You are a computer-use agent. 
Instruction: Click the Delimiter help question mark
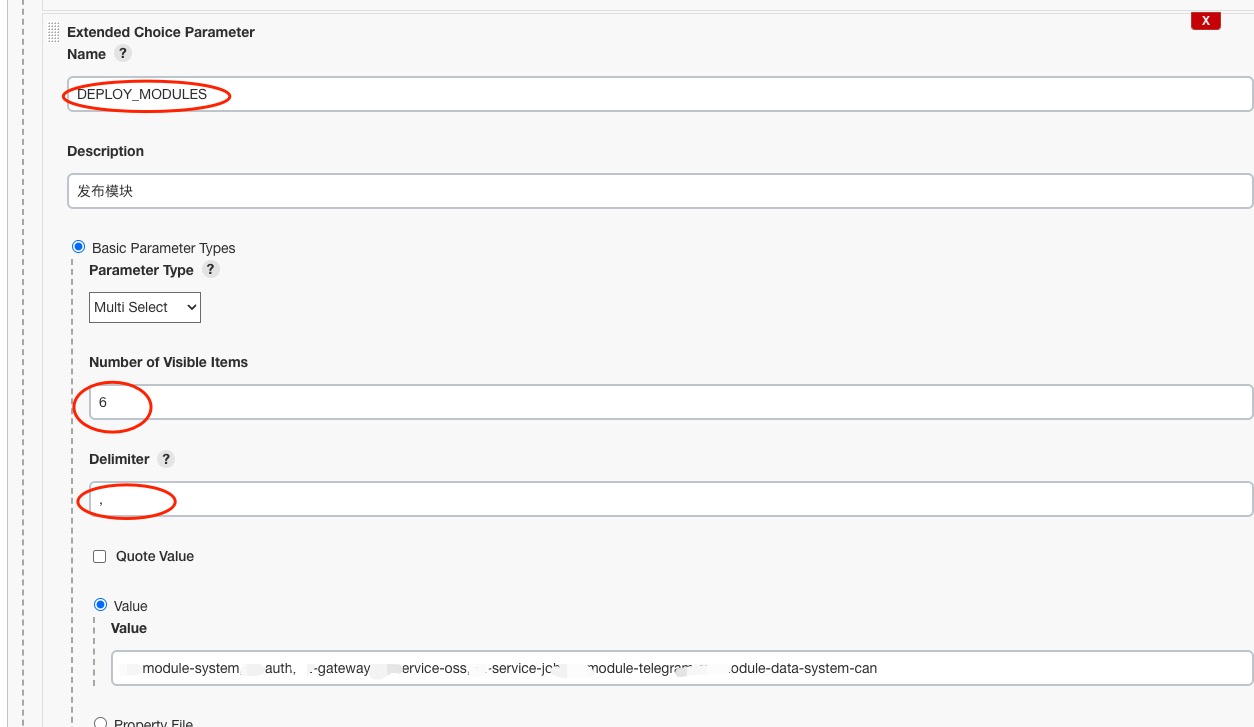(x=166, y=459)
